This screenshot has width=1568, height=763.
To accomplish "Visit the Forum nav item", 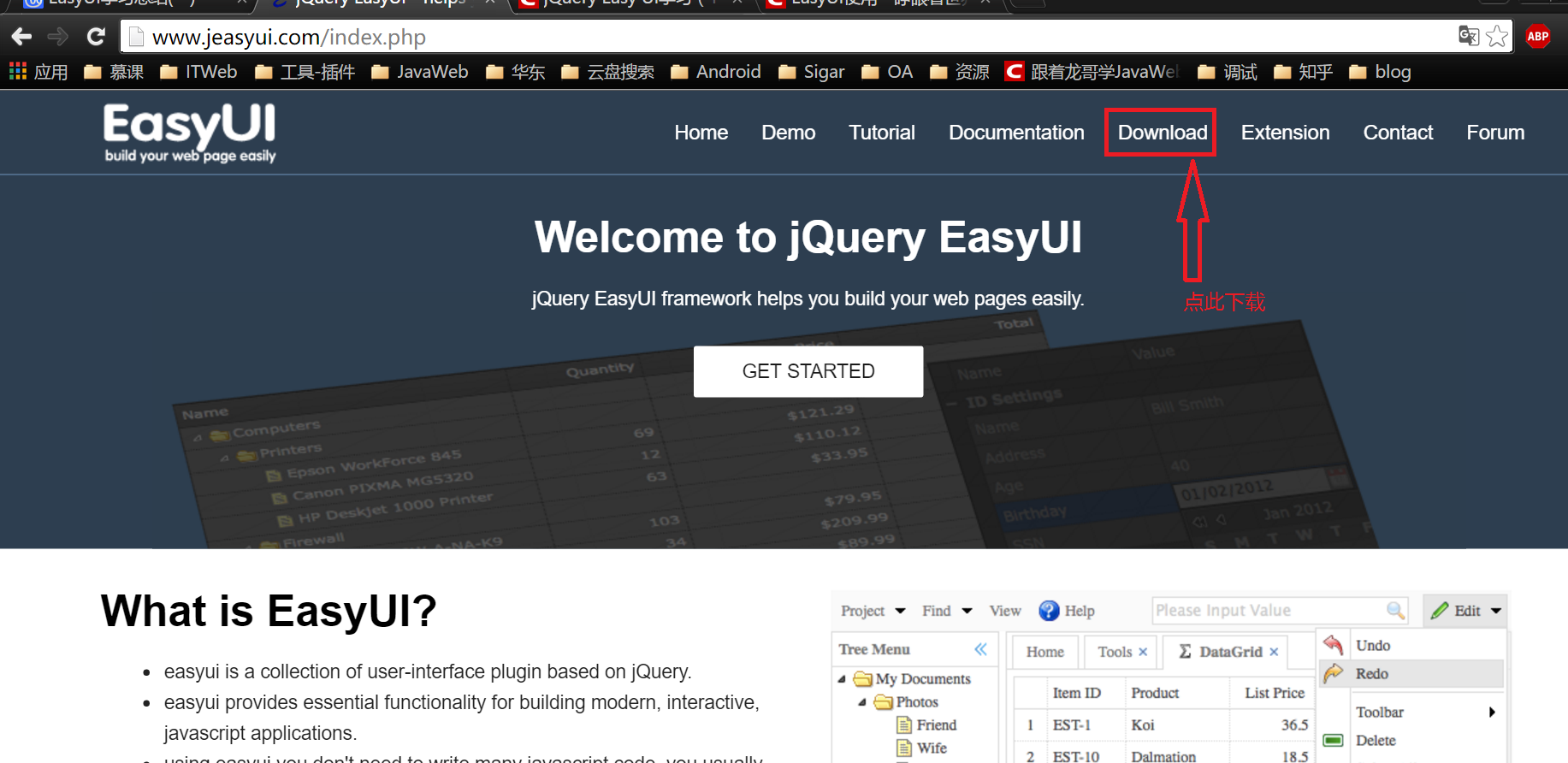I will click(x=1495, y=133).
